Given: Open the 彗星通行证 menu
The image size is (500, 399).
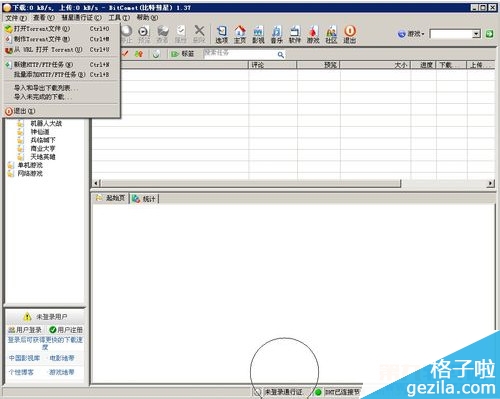Looking at the screenshot, I should (x=82, y=18).
